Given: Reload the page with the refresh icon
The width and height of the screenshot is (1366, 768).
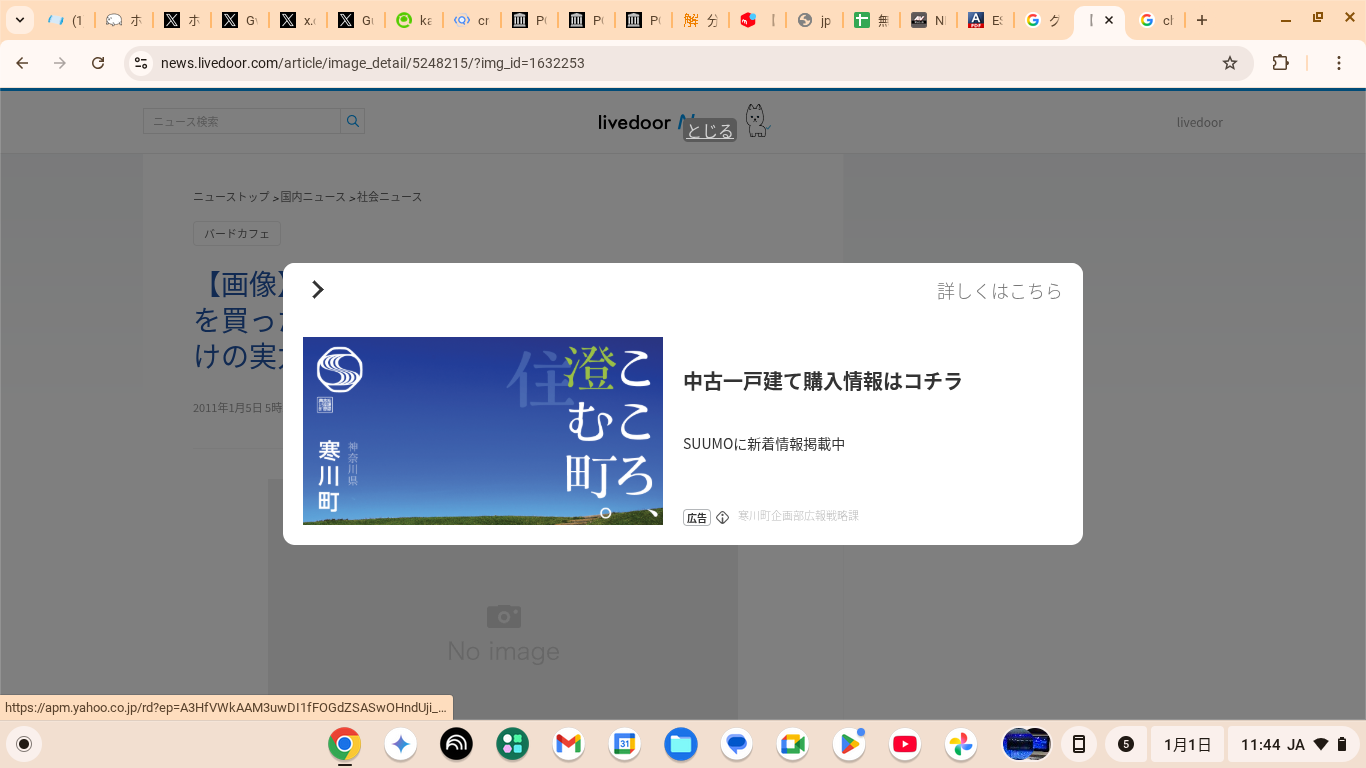Looking at the screenshot, I should click(x=98, y=63).
